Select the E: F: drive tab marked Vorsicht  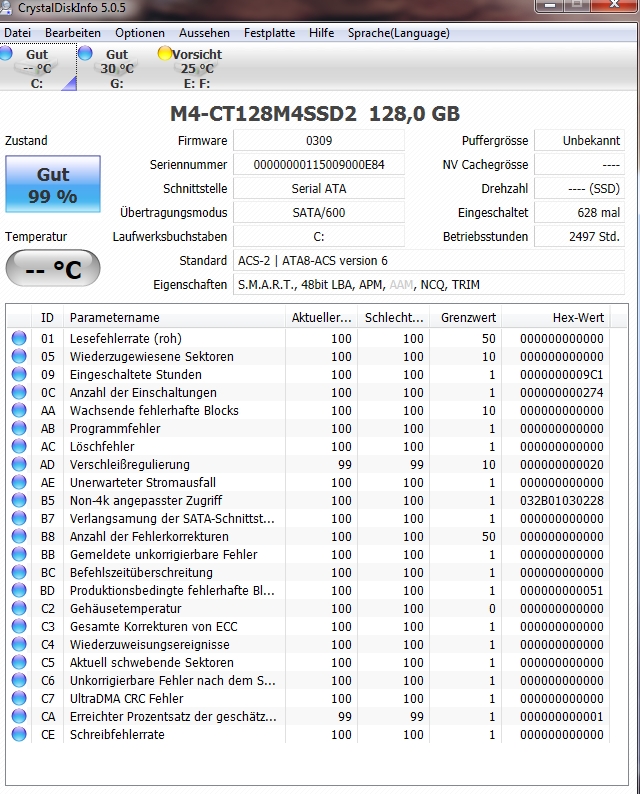point(196,68)
